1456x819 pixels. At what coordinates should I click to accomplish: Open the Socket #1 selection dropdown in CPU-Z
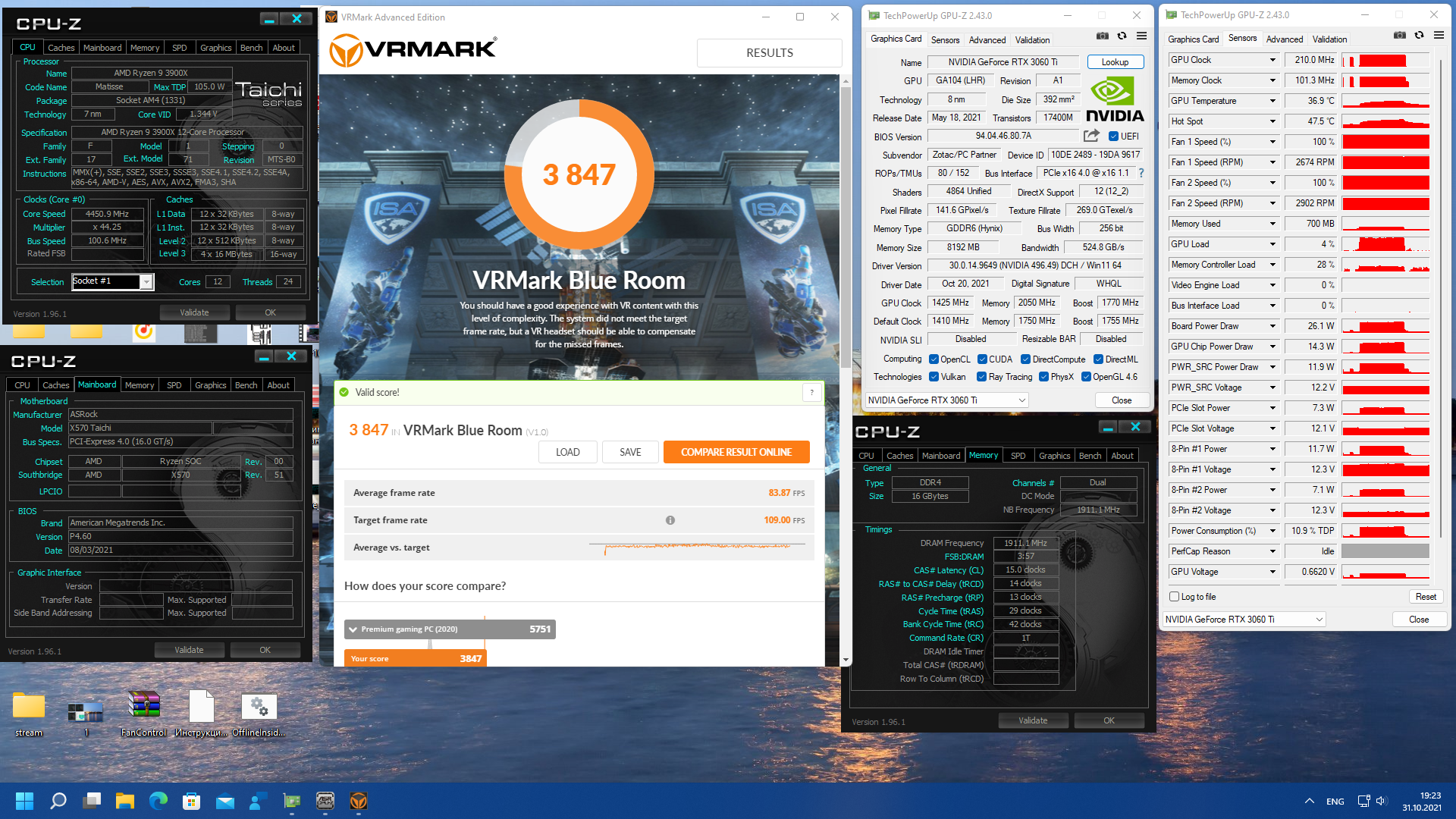pos(146,282)
